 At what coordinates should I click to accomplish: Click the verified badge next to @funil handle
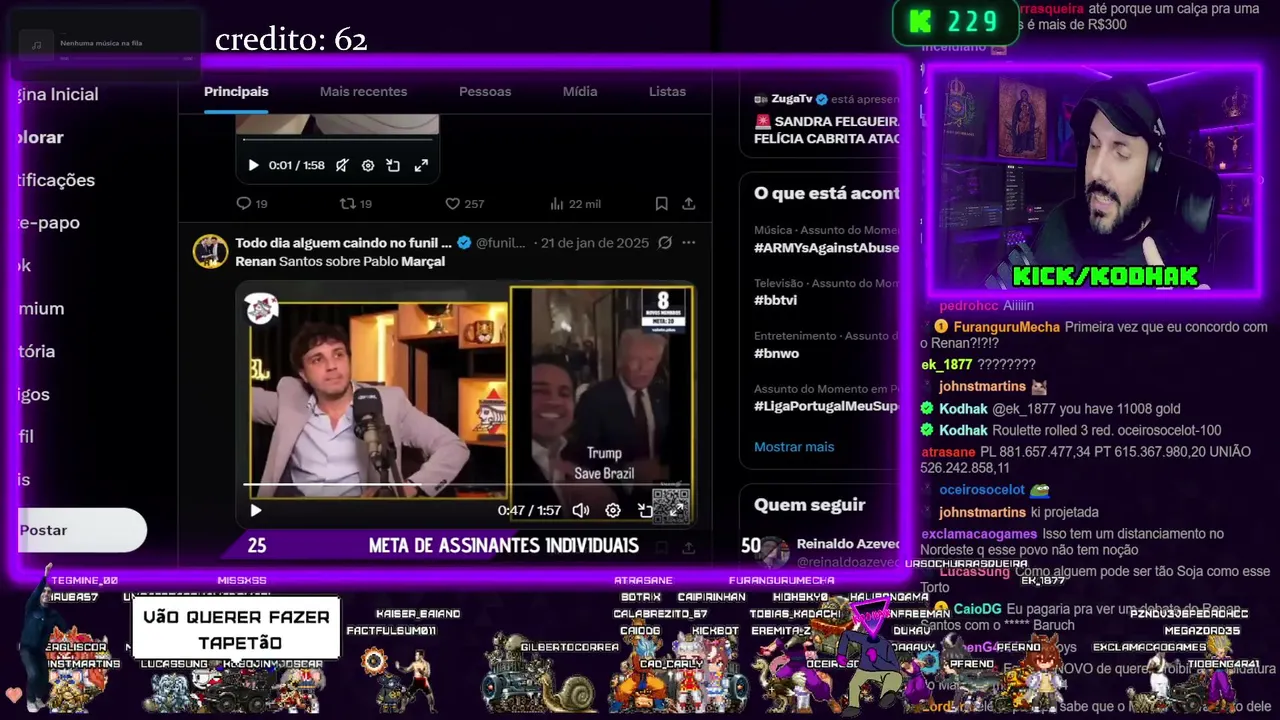click(x=464, y=243)
